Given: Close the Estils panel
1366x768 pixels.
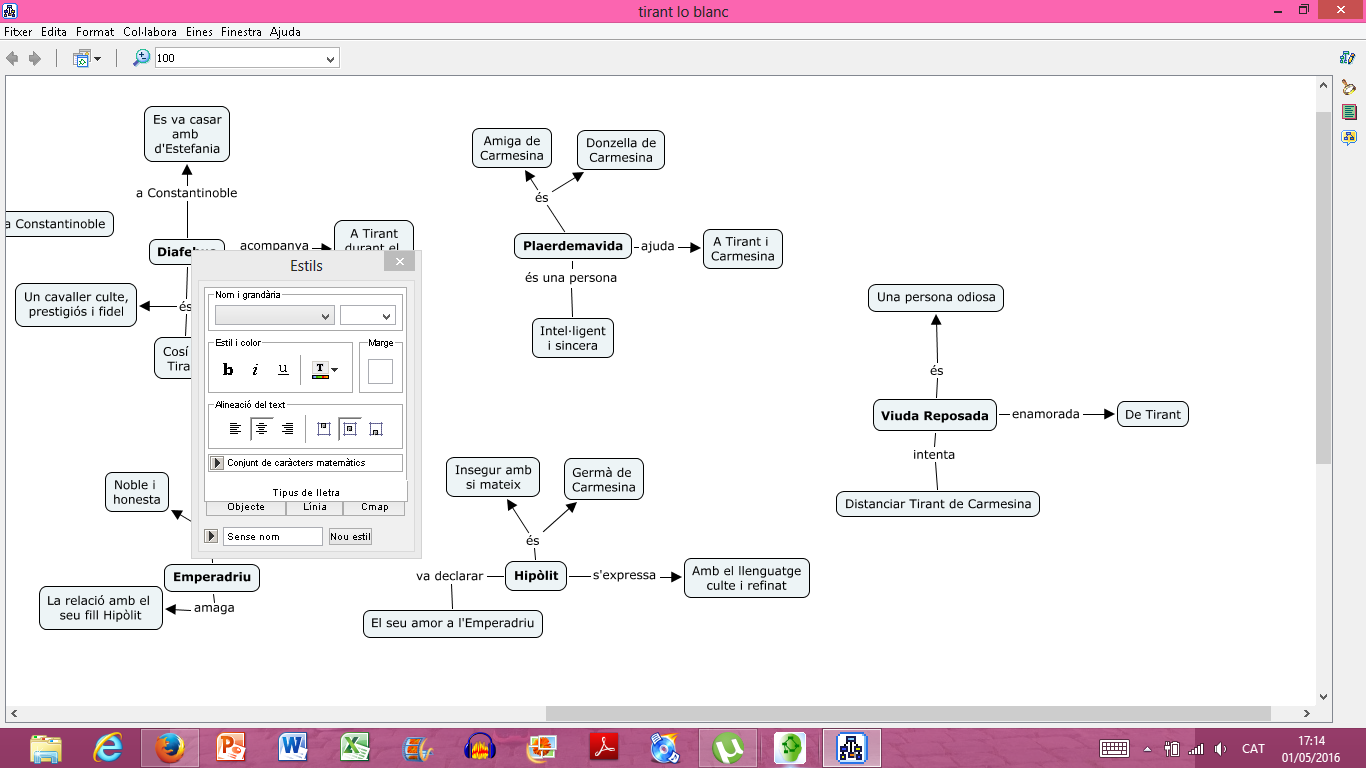Looking at the screenshot, I should pyautogui.click(x=399, y=262).
